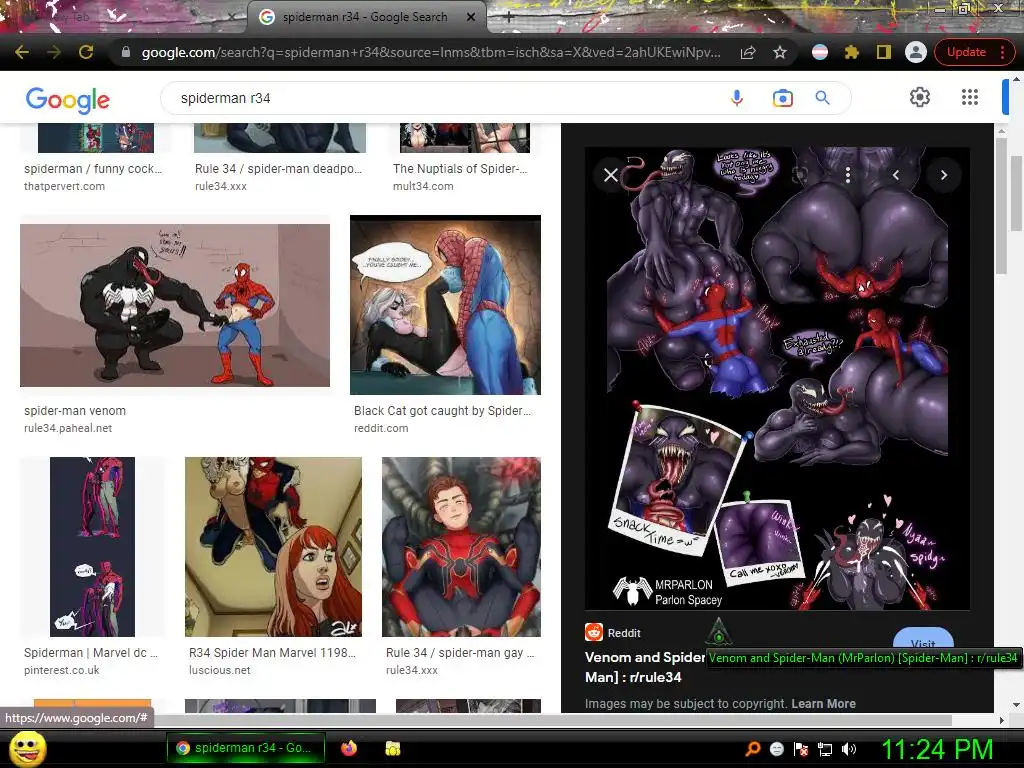The width and height of the screenshot is (1024, 768).
Task: Open result from thatpervert.com
Action: tap(96, 158)
